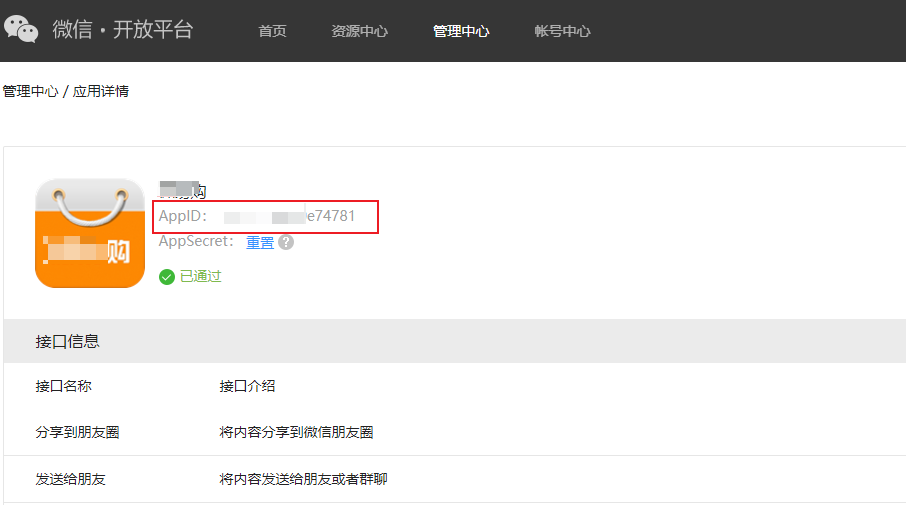Open the 帐号中心 navigation item

562,31
